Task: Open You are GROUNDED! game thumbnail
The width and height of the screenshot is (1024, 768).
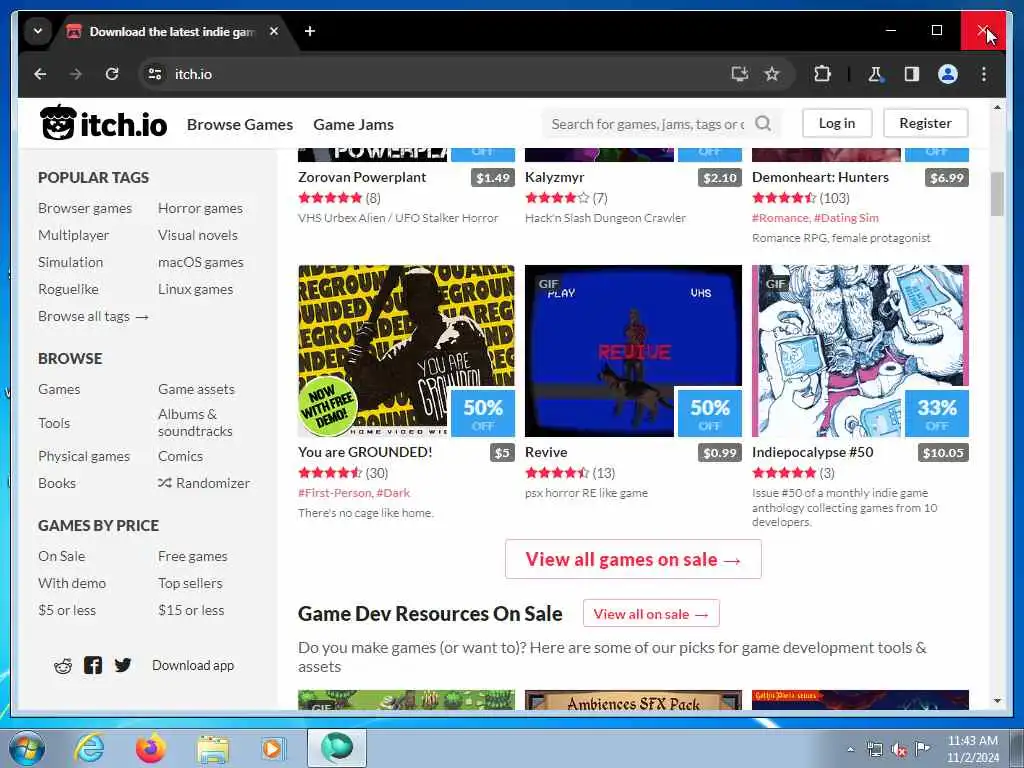Action: [x=406, y=351]
